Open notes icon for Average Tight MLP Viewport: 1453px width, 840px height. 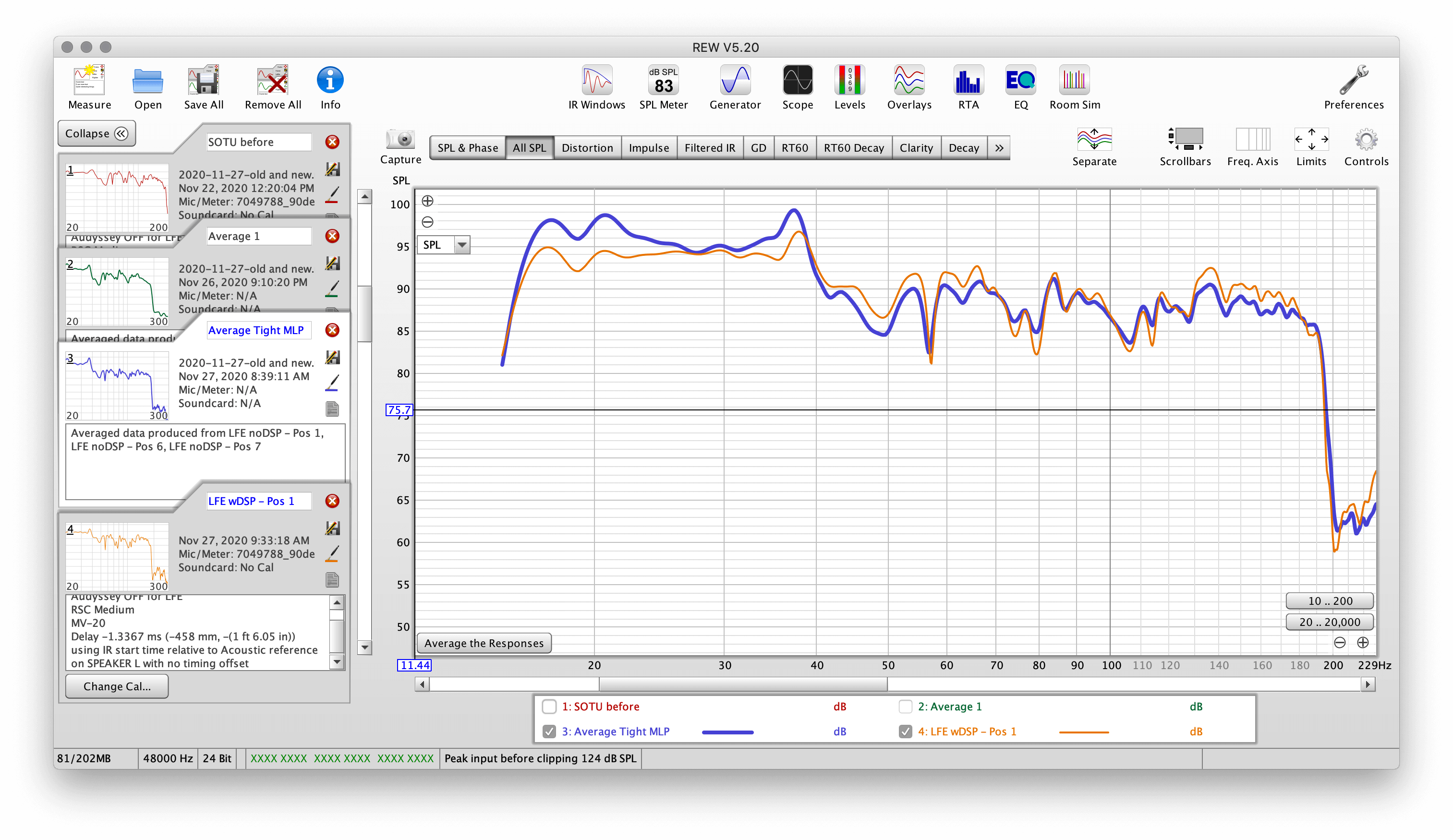pyautogui.click(x=332, y=409)
